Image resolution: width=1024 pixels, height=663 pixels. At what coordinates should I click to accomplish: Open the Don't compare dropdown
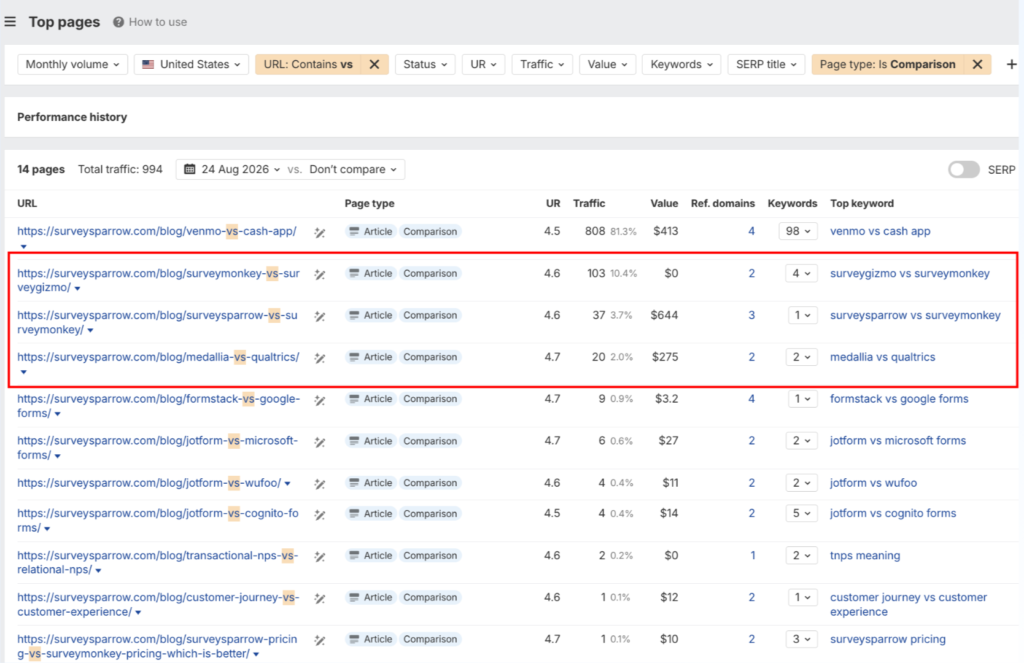[353, 169]
